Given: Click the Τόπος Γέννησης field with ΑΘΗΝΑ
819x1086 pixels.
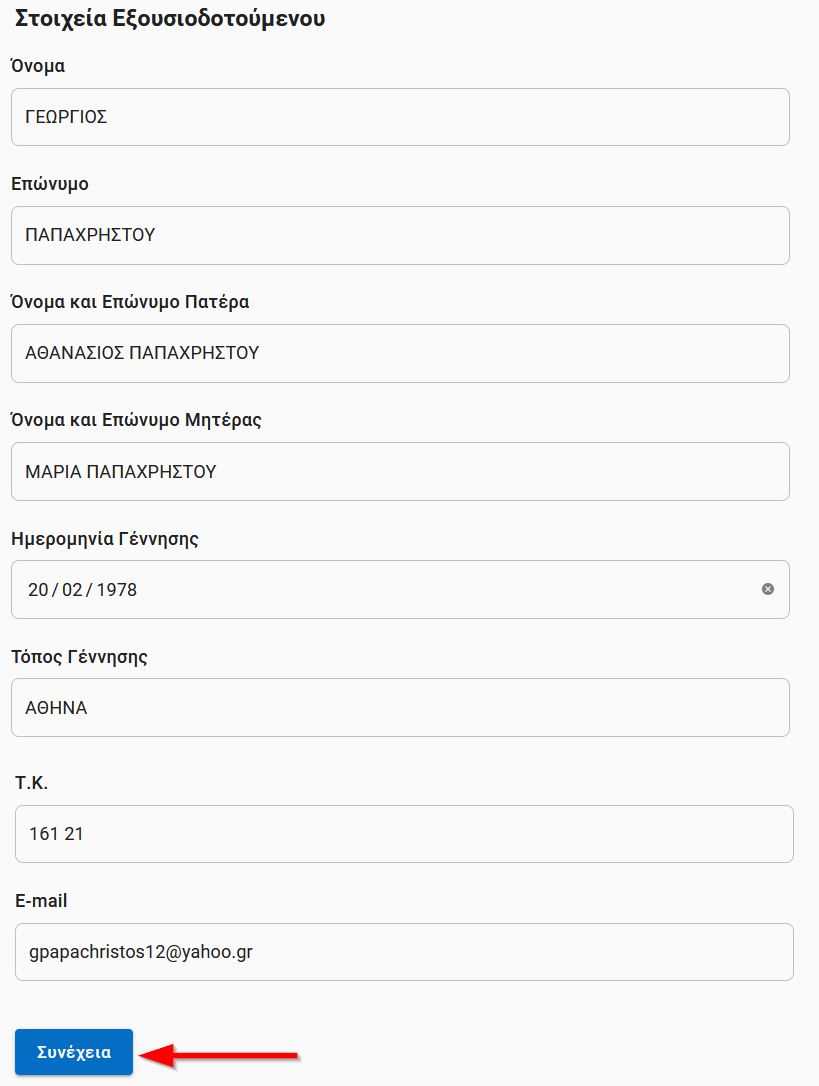Looking at the screenshot, I should [400, 708].
